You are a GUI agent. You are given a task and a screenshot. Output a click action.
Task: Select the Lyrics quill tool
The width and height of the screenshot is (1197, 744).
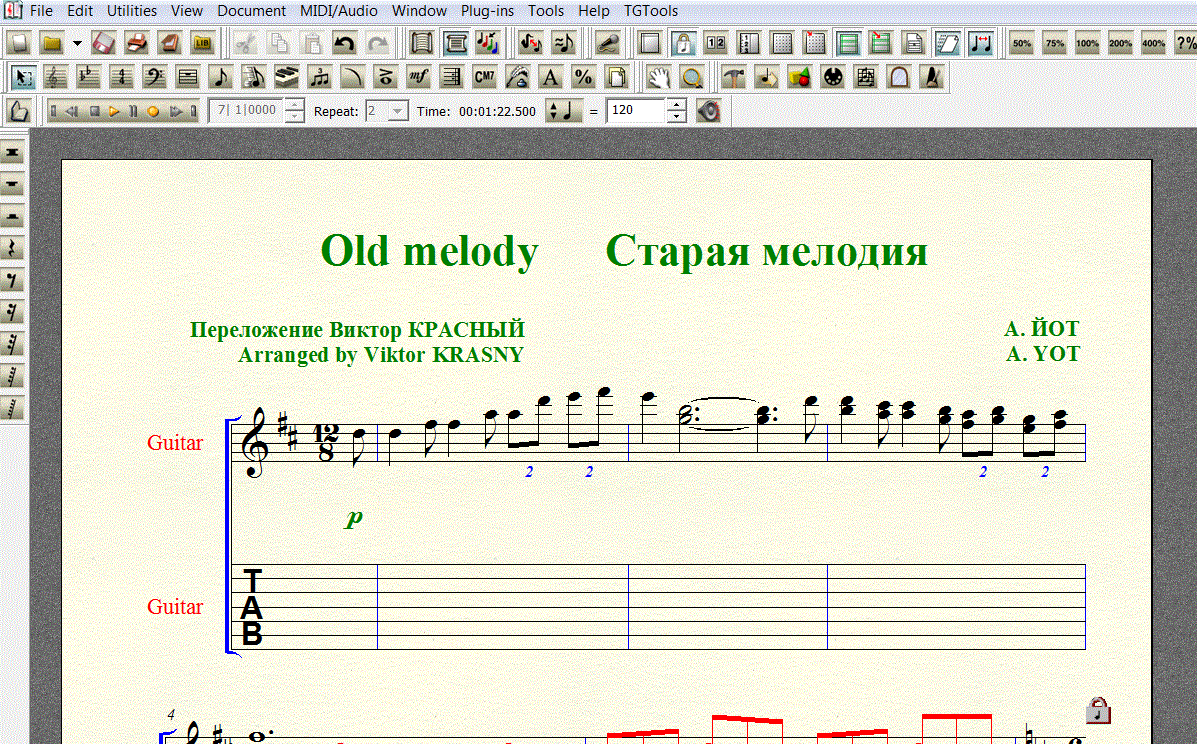pyautogui.click(x=518, y=77)
